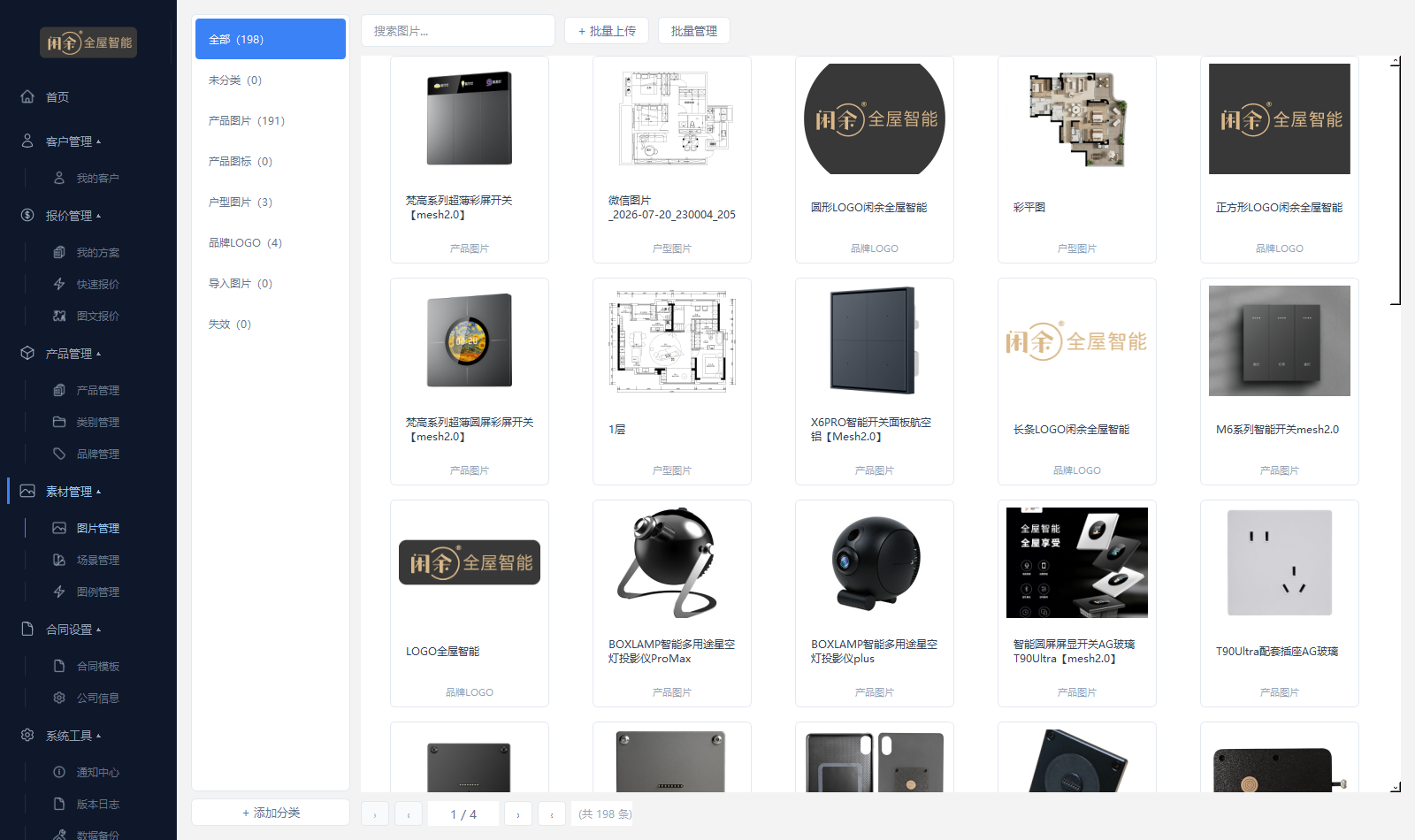
Task: Click the 批量上传 upload button
Action: 607,31
